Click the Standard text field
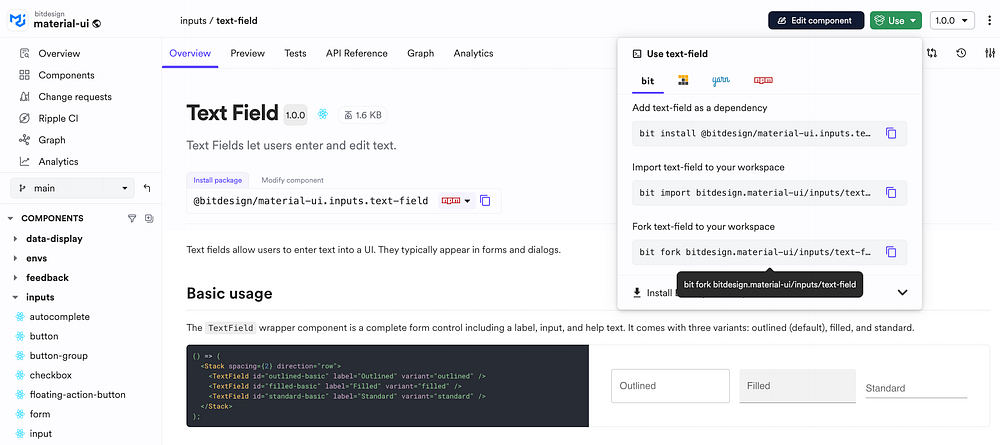This screenshot has width=1000, height=445. pyautogui.click(x=916, y=388)
